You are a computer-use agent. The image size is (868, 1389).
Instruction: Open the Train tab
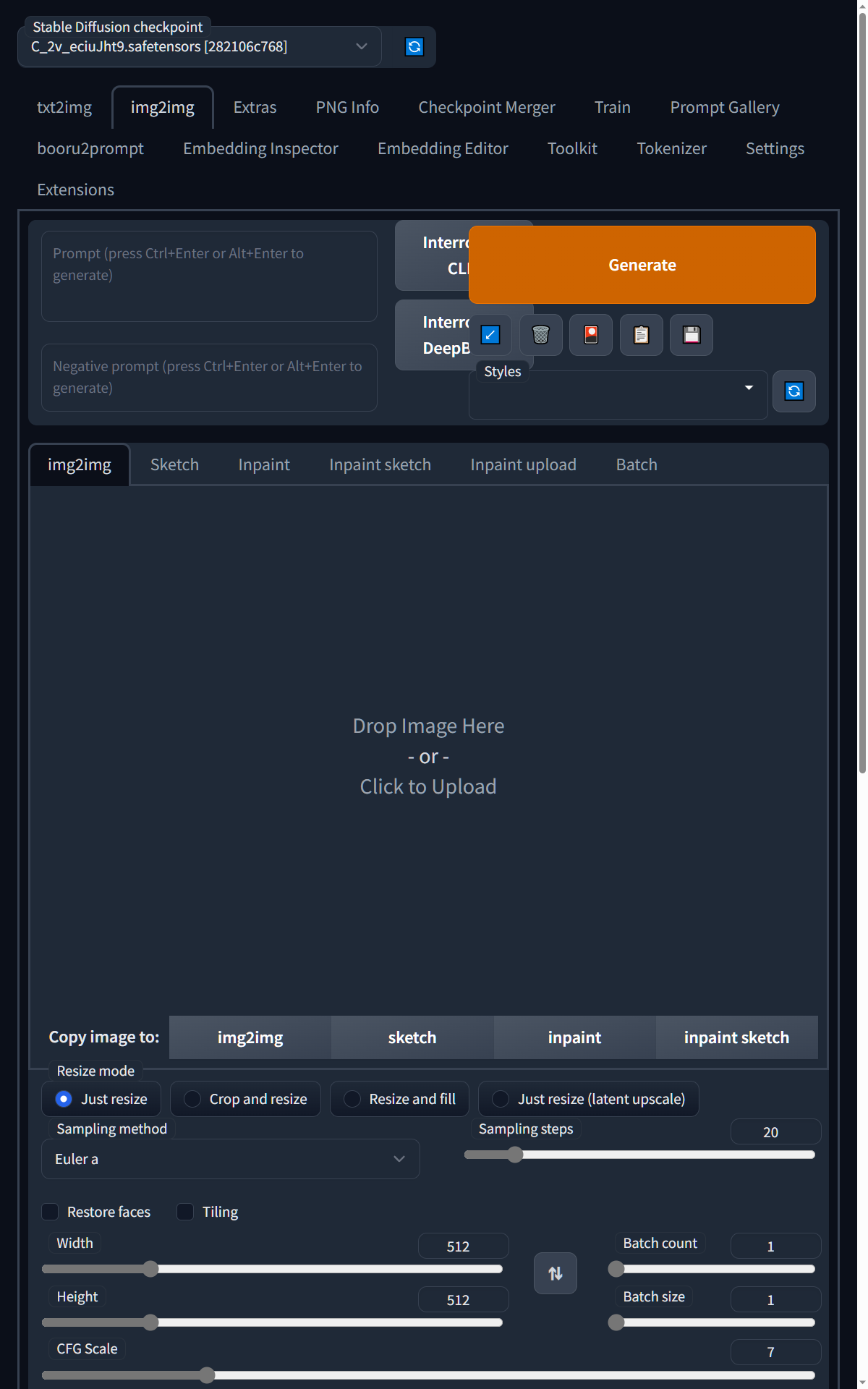click(613, 107)
